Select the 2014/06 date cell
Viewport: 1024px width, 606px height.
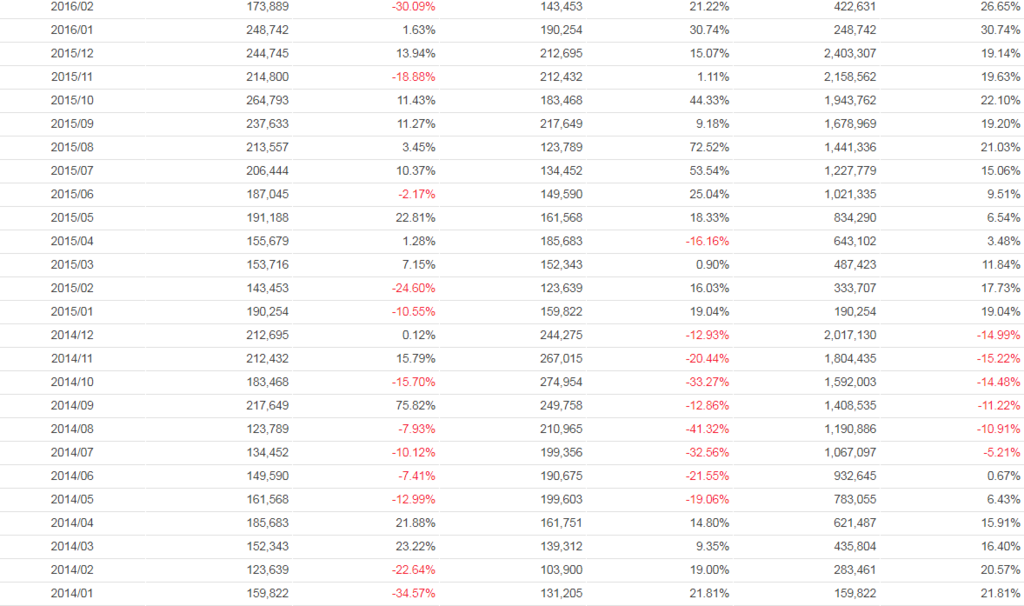click(72, 476)
